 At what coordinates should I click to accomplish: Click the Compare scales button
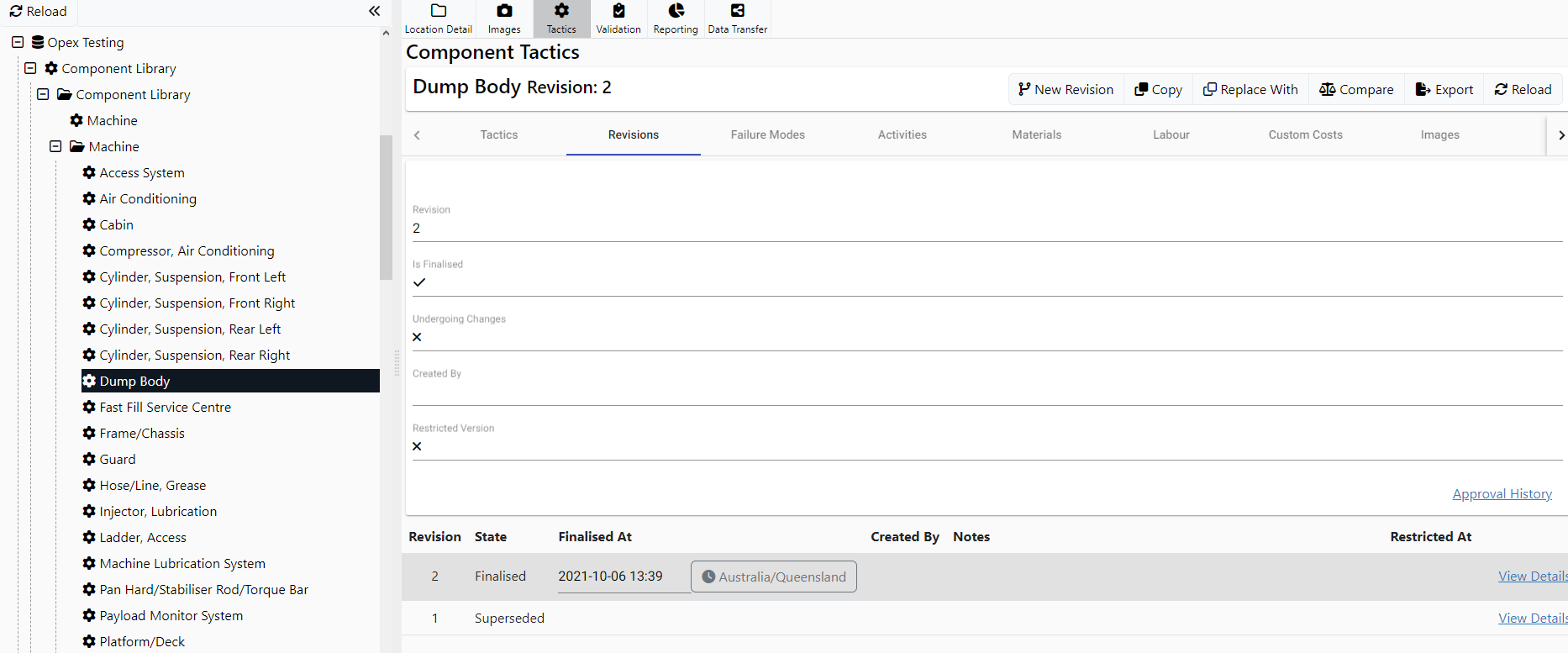1356,90
